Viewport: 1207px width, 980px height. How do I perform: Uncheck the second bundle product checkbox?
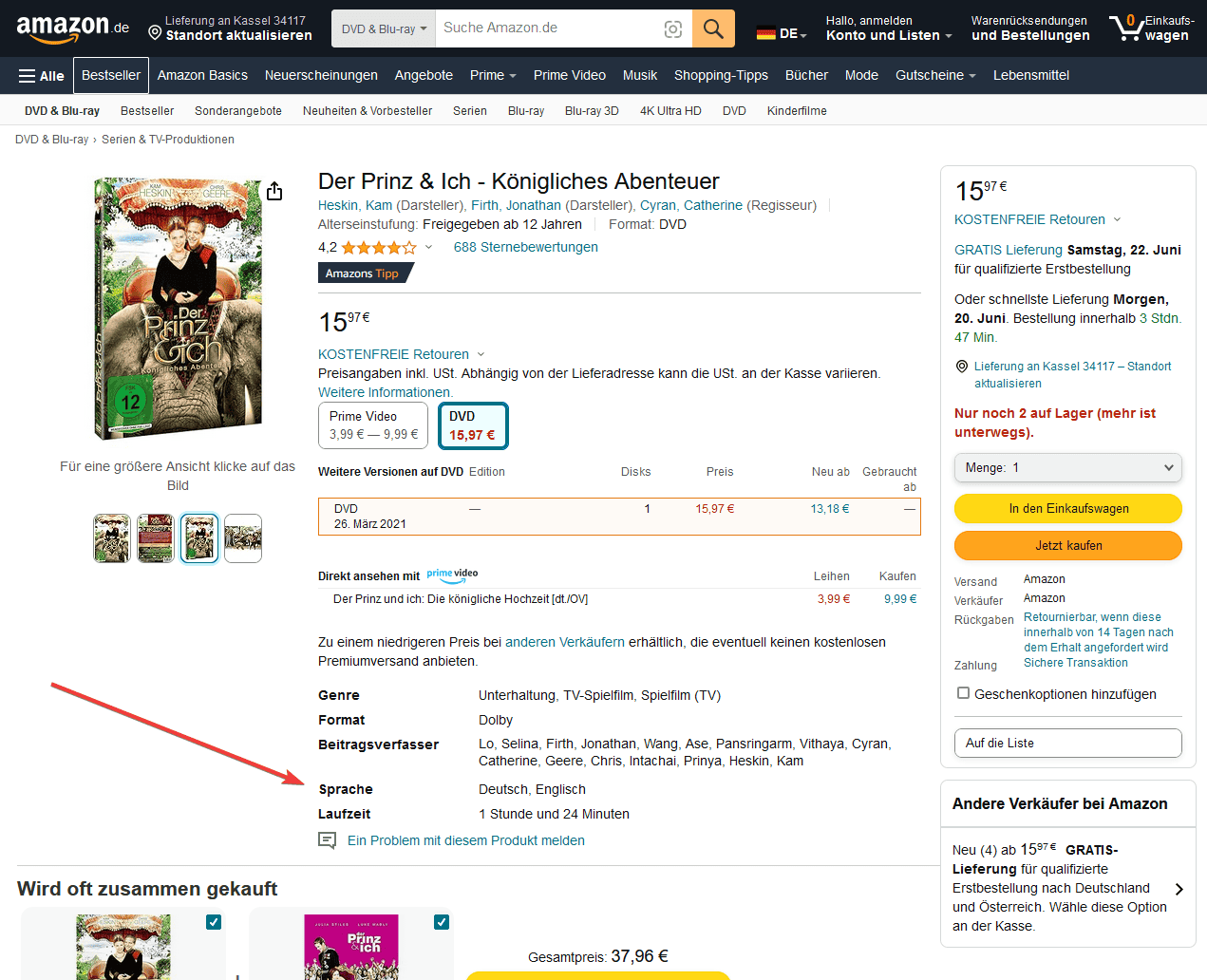(442, 922)
